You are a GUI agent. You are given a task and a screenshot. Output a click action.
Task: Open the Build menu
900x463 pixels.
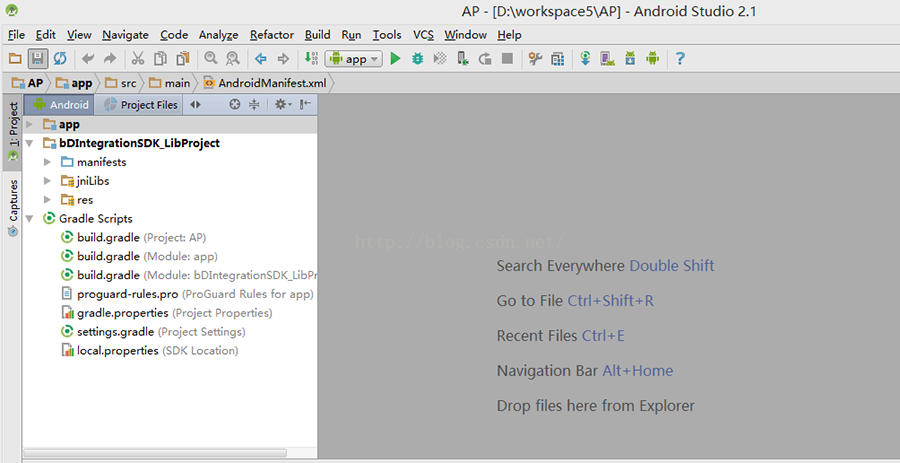click(317, 35)
